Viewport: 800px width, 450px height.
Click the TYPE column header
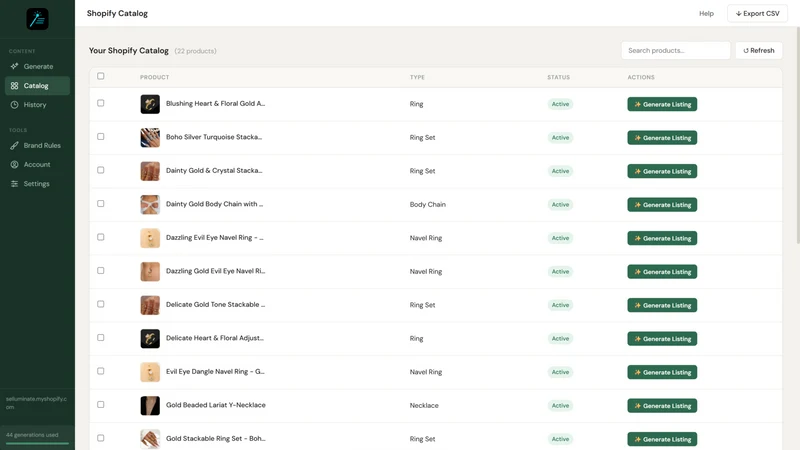[x=417, y=77]
